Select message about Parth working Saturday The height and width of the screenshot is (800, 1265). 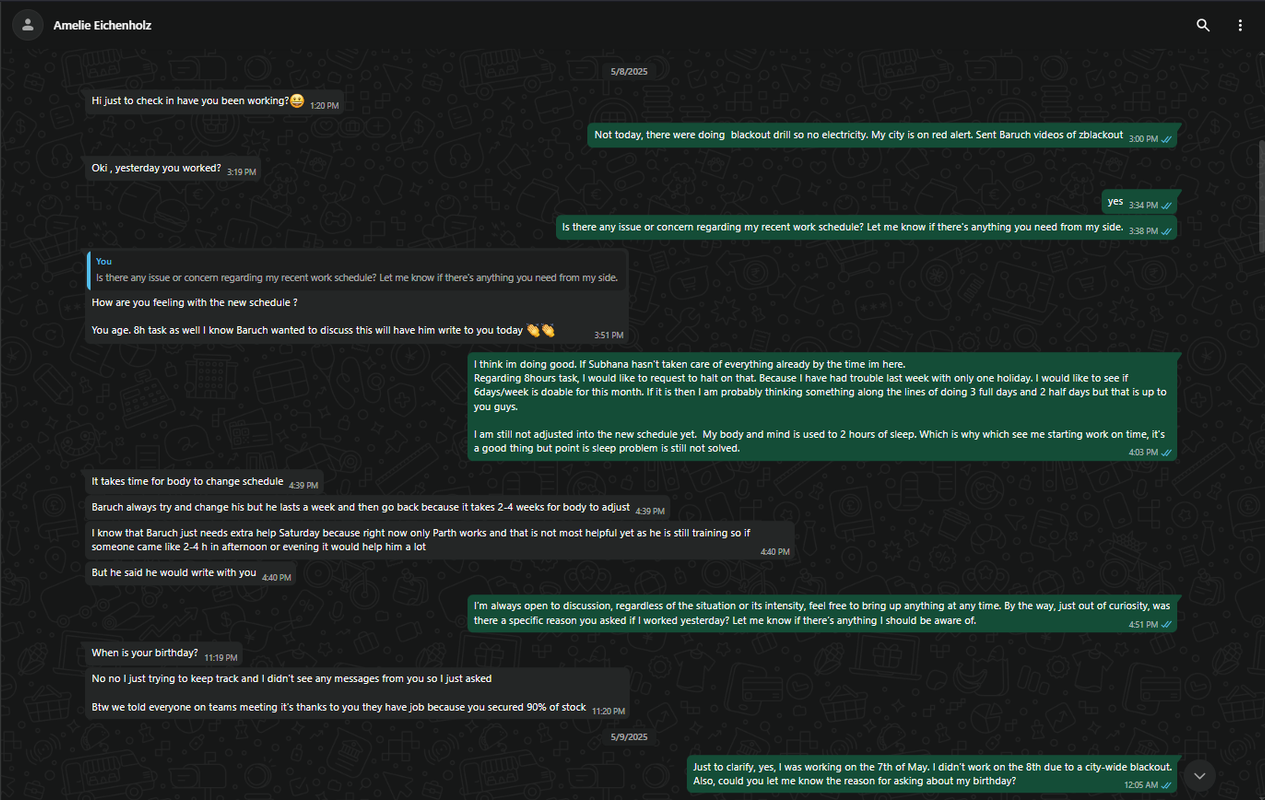[x=440, y=540]
